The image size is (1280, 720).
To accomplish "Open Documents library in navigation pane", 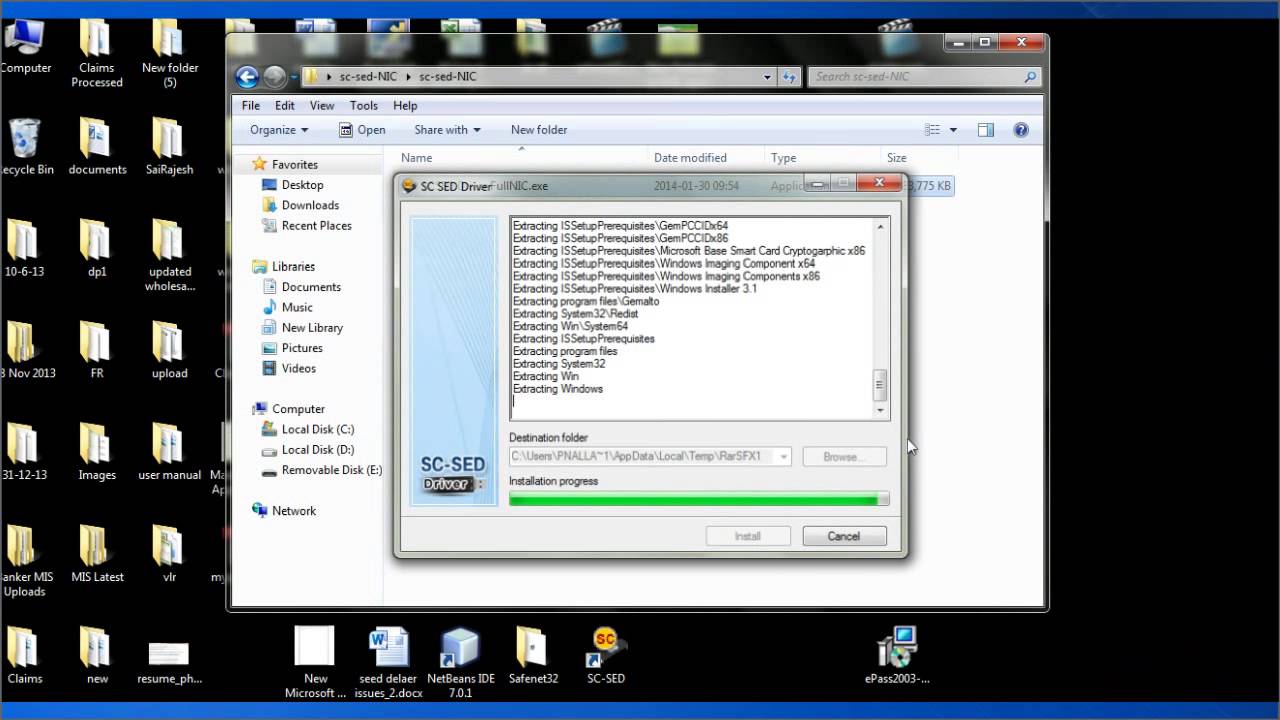I will click(301, 287).
